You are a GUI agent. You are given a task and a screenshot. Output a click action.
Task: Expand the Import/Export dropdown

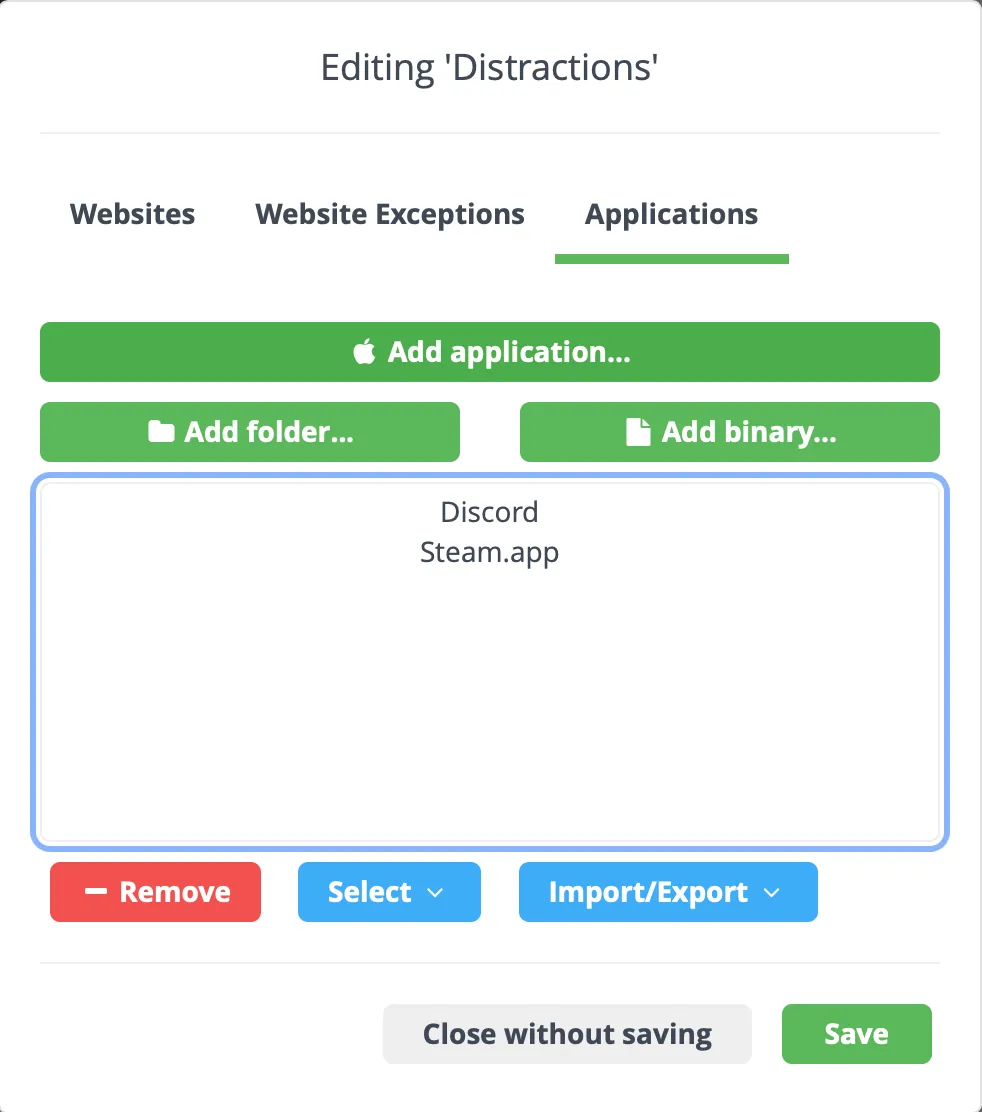coord(668,891)
